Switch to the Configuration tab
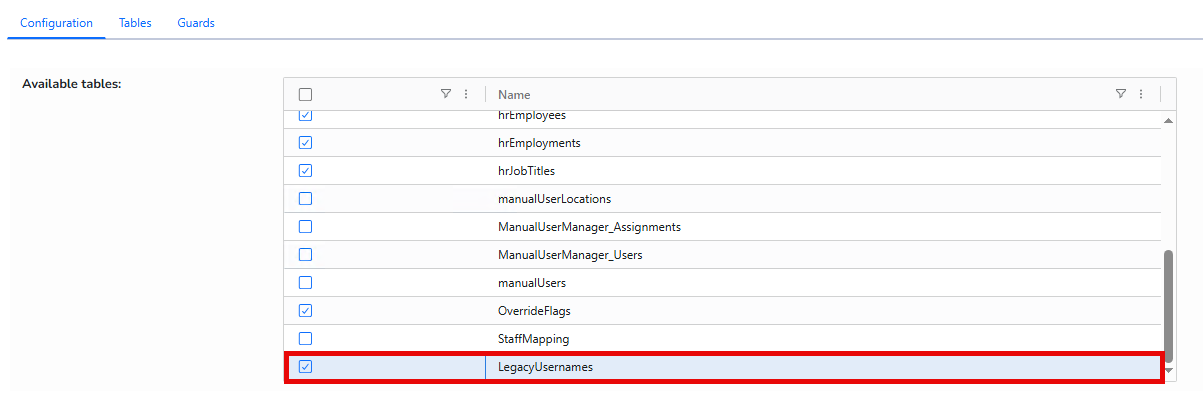Image resolution: width=1203 pixels, height=396 pixels. [x=56, y=23]
